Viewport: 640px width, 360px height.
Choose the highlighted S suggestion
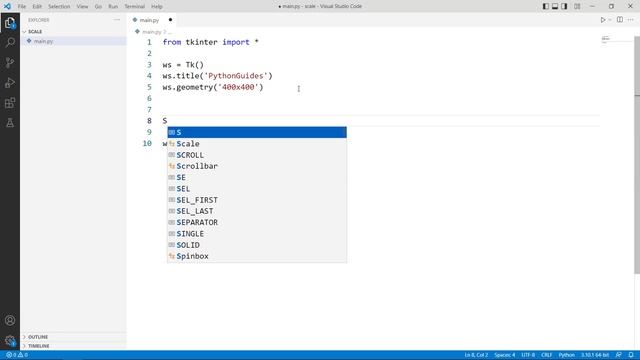tap(257, 132)
